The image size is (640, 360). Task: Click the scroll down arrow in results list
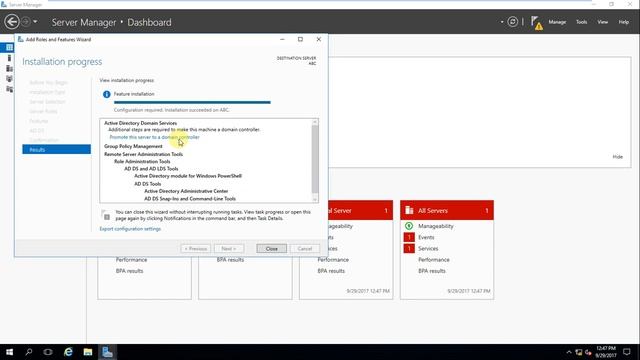(x=315, y=199)
